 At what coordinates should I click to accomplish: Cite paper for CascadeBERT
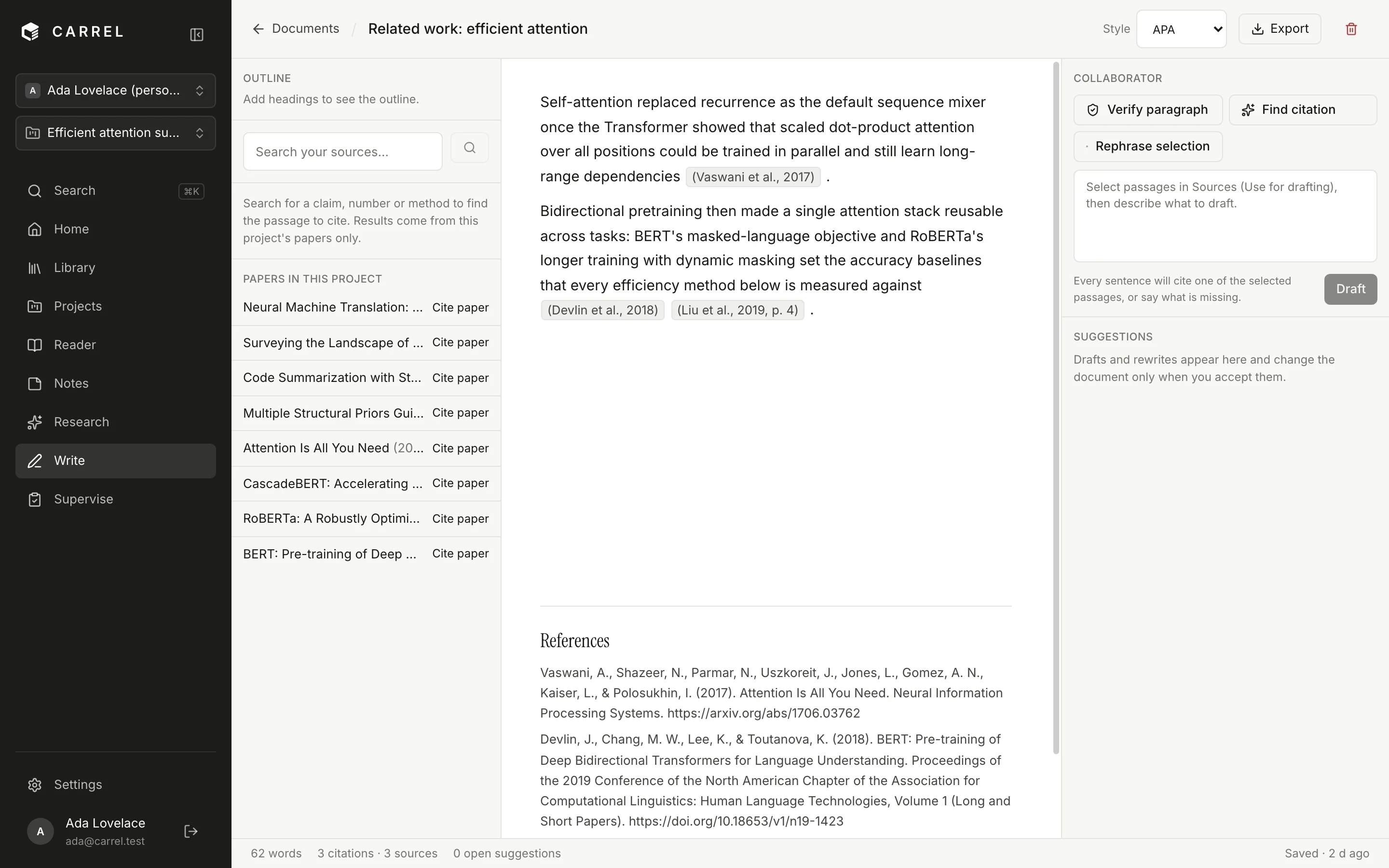pos(460,483)
